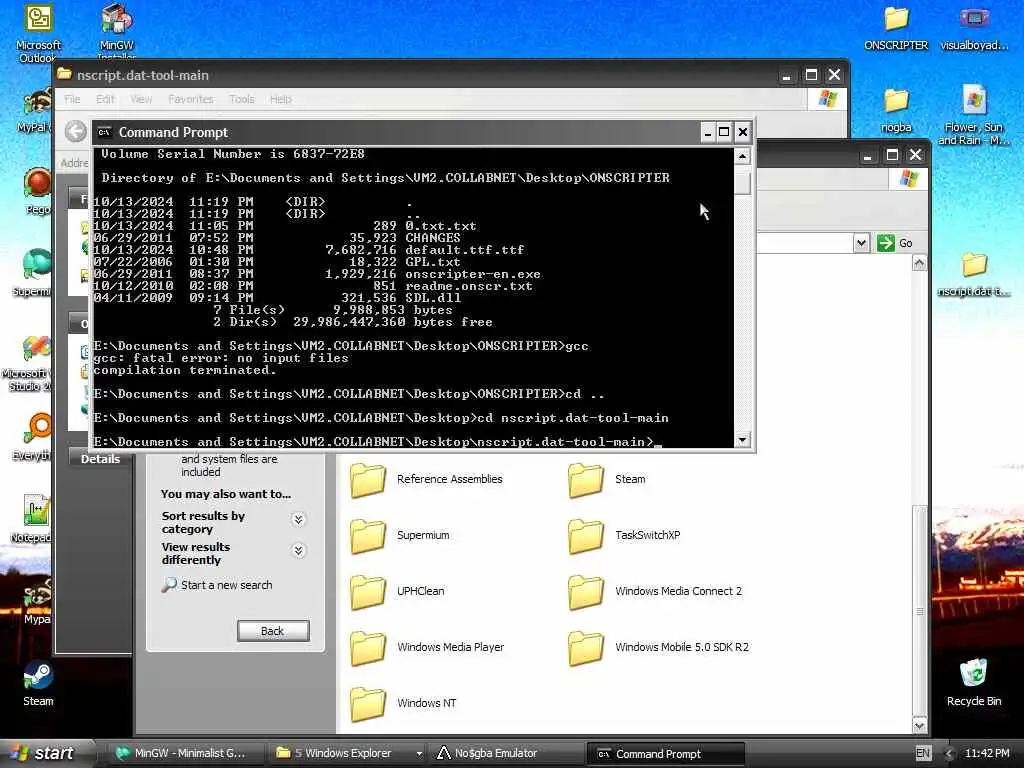1024x768 pixels.
Task: Open the nscript.dat tool desktop folder
Action: (974, 274)
